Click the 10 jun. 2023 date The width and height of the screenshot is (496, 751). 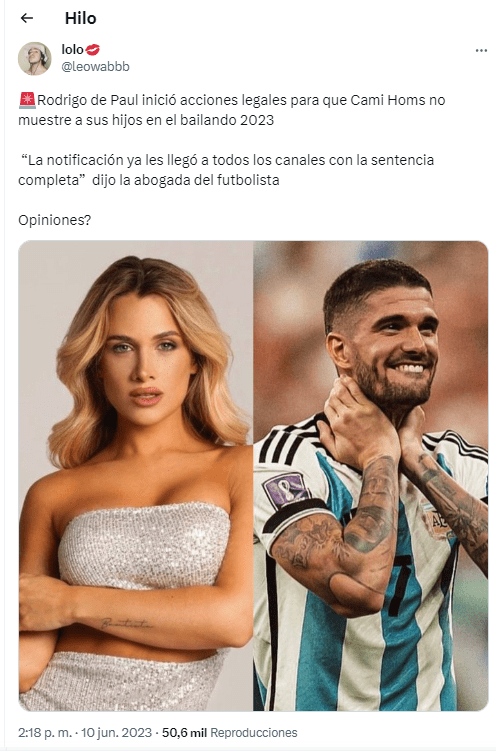[x=116, y=733]
